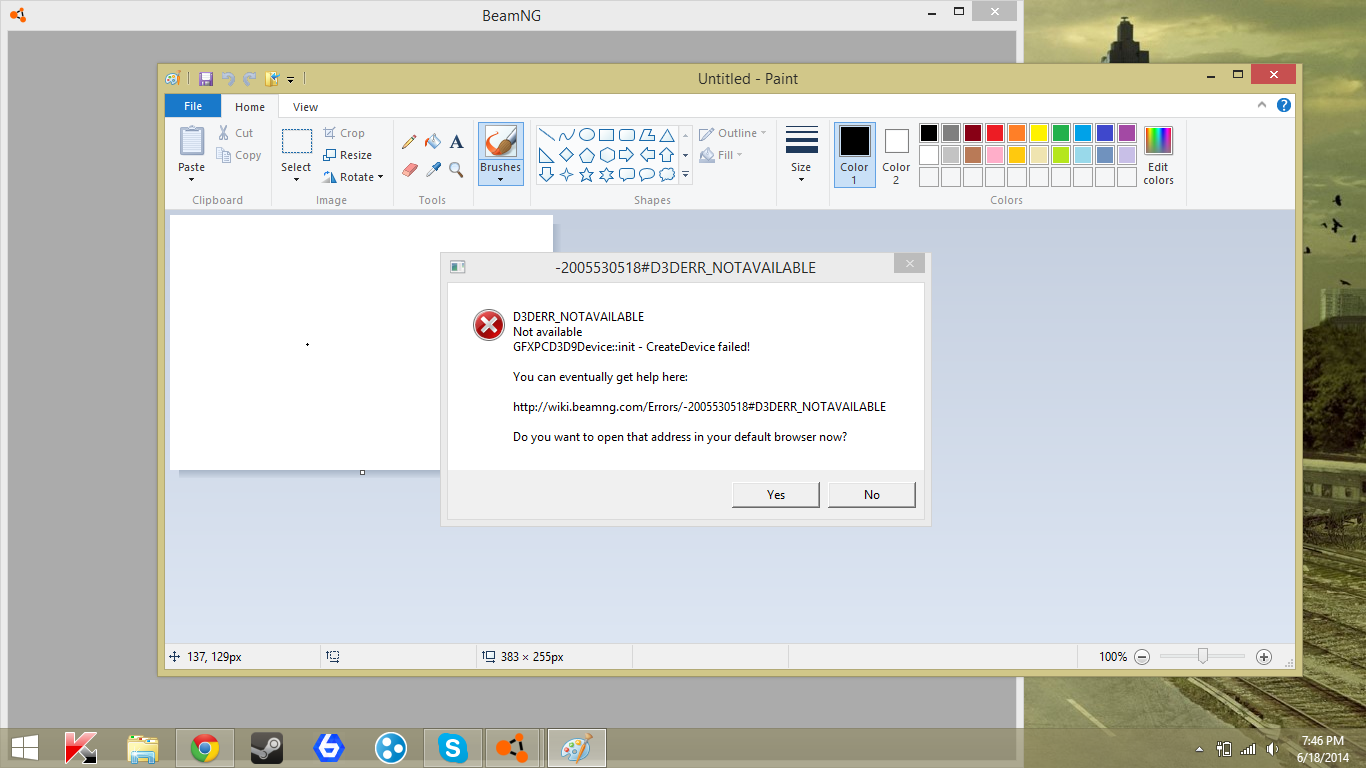This screenshot has width=1366, height=768.
Task: Choose the Line shape
Action: pyautogui.click(x=547, y=135)
